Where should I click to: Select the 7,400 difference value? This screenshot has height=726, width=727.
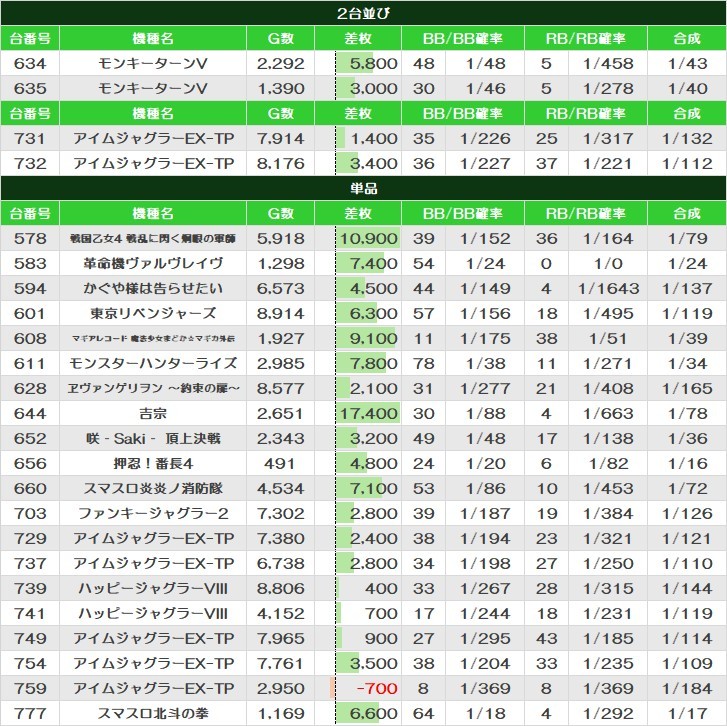coord(374,263)
